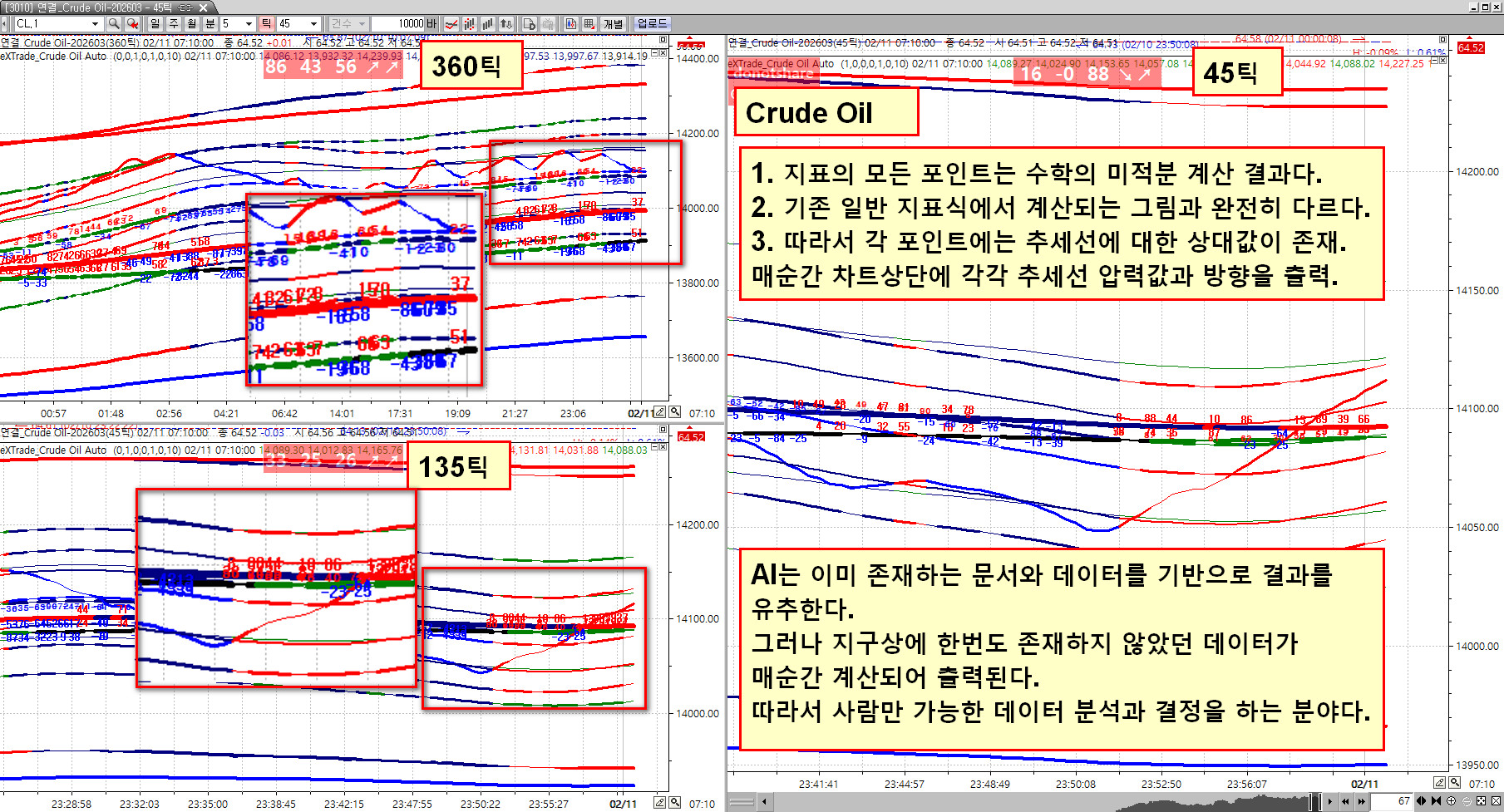1504x812 pixels.
Task: Click the play button below 45-tick chart
Action: pyautogui.click(x=1330, y=801)
